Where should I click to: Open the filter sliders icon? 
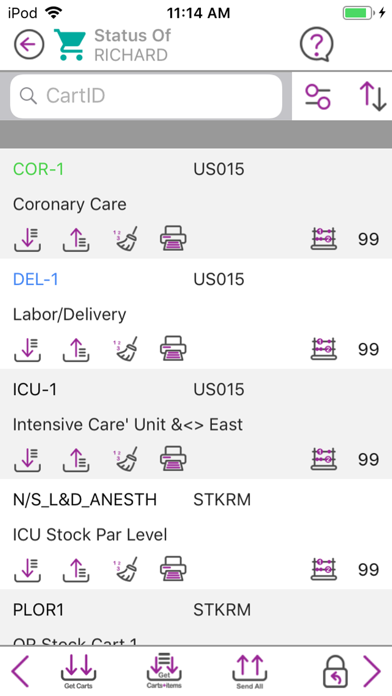(x=318, y=96)
